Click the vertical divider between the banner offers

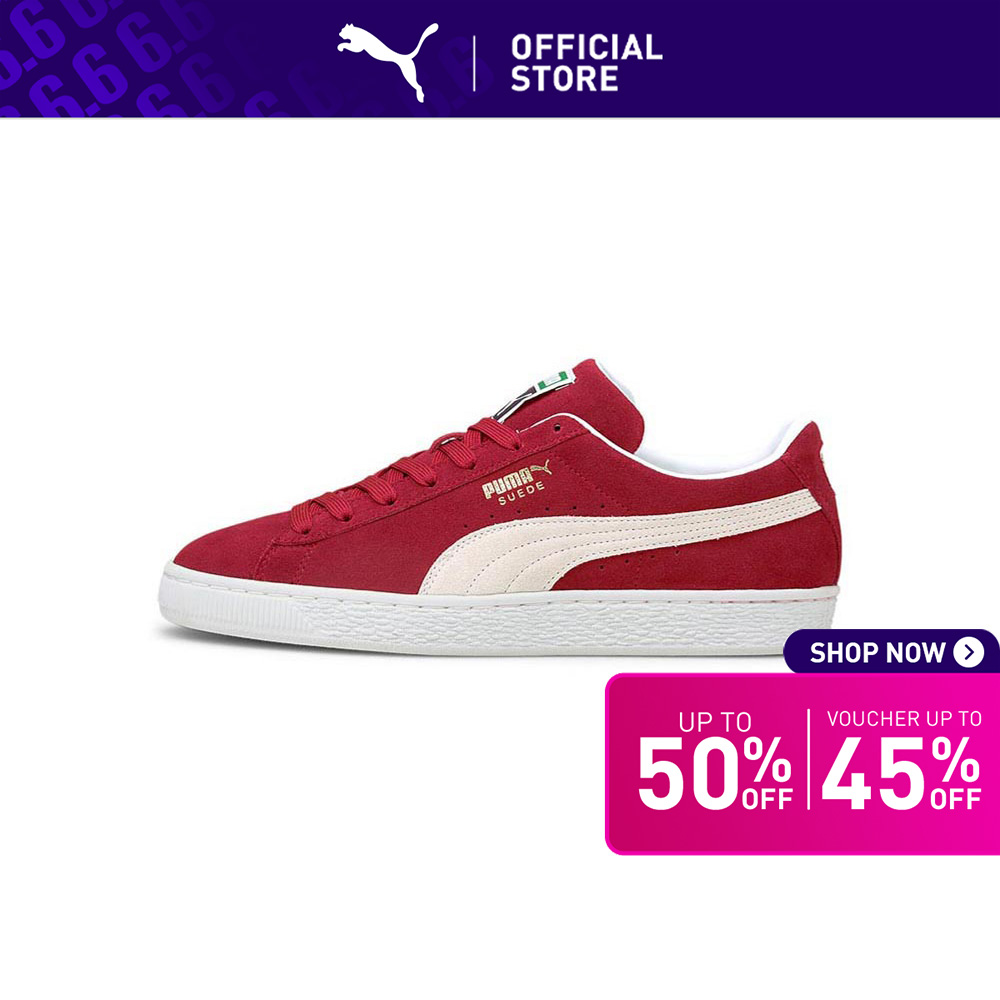[808, 759]
